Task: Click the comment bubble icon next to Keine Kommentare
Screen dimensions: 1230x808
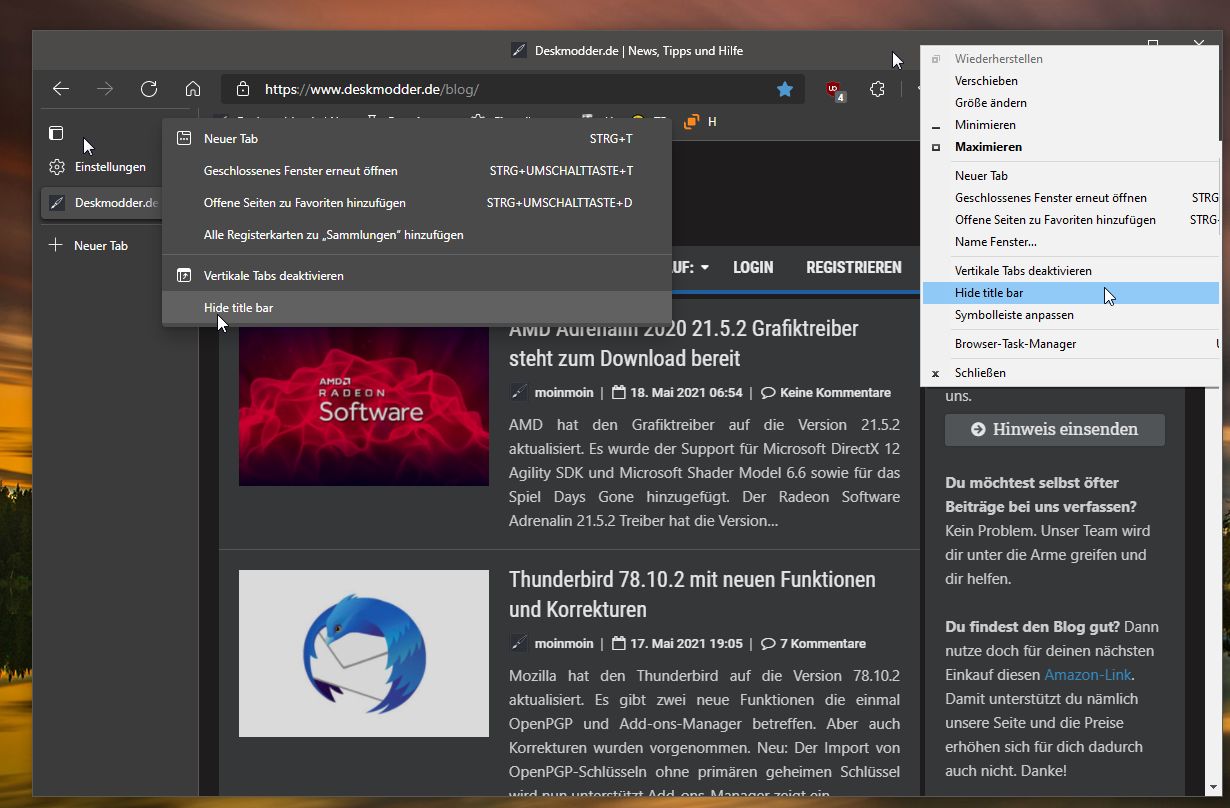Action: tap(768, 393)
